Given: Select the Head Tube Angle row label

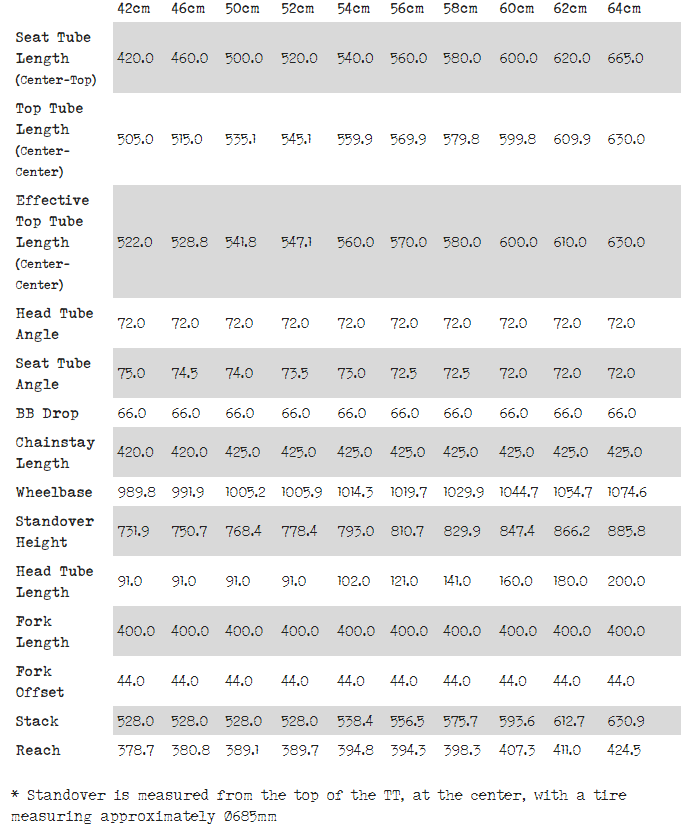Looking at the screenshot, I should pyautogui.click(x=54, y=323).
